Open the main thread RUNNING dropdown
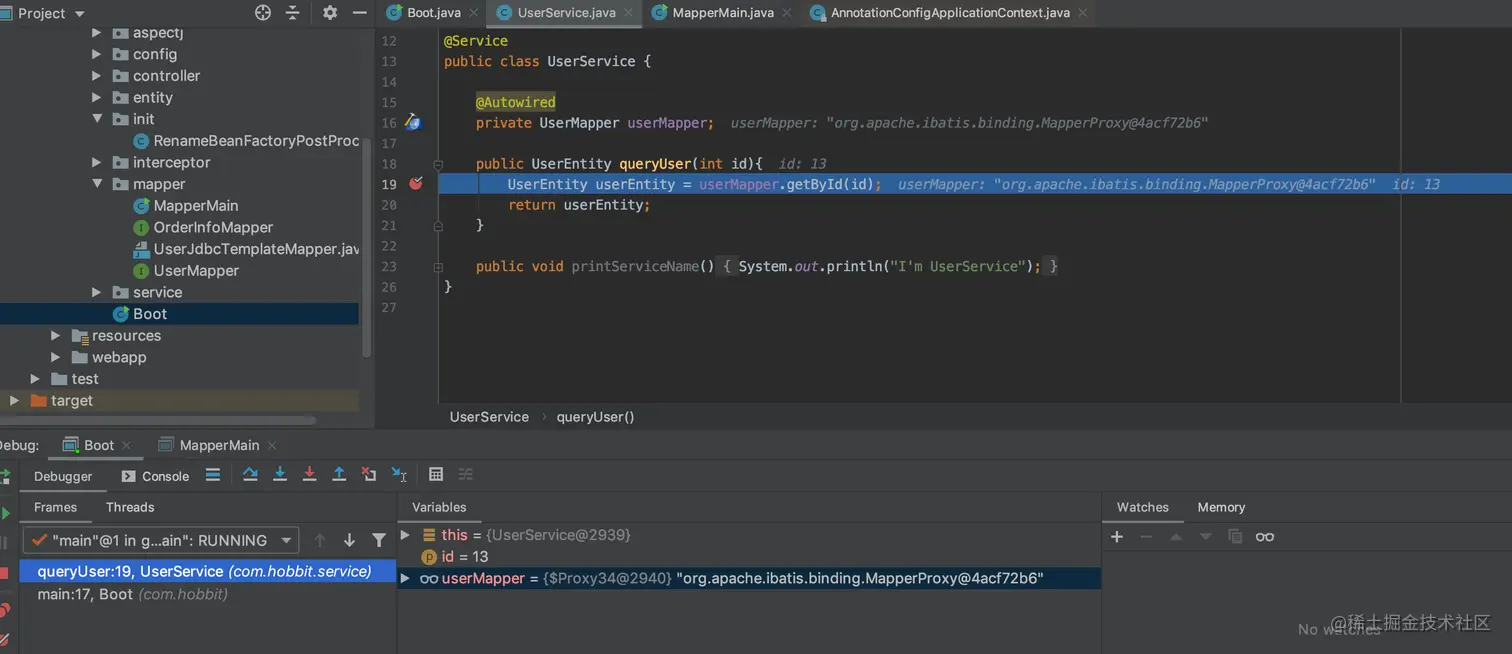The image size is (1512, 654). (x=161, y=540)
